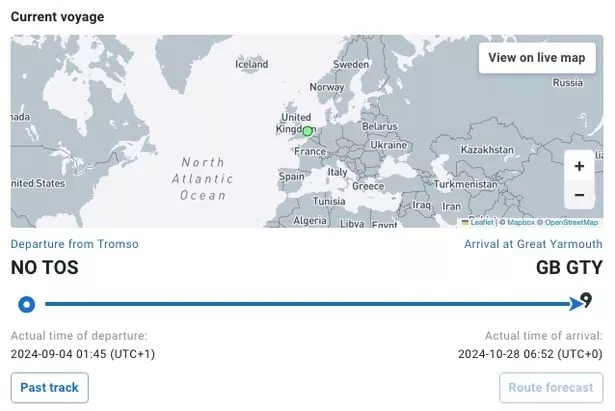Screen dimensions: 615x411
Task: Click the NO TOS port code
Action: [x=45, y=267]
